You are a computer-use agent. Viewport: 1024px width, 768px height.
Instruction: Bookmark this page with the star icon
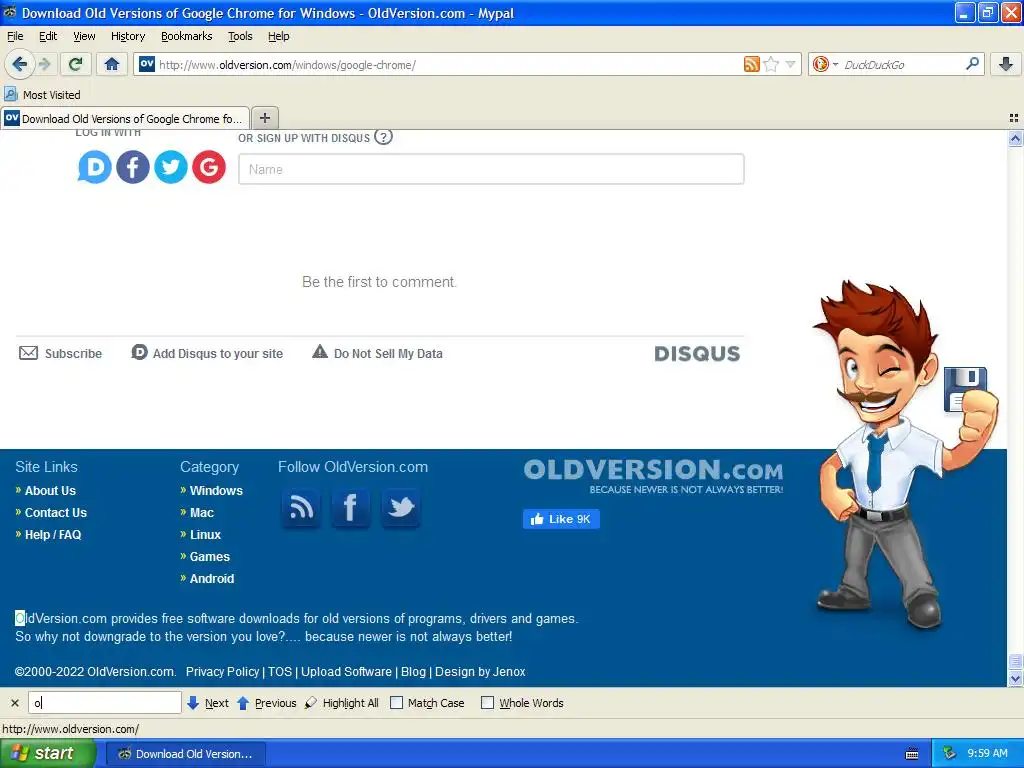click(x=771, y=64)
